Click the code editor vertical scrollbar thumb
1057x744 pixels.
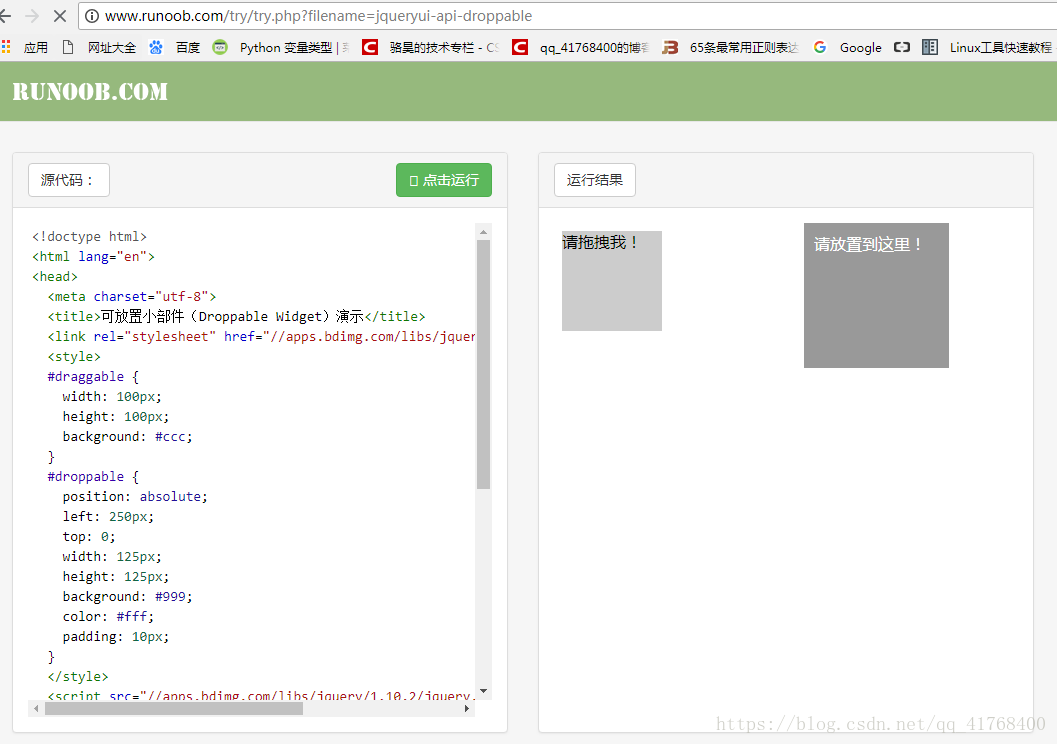coord(483,364)
